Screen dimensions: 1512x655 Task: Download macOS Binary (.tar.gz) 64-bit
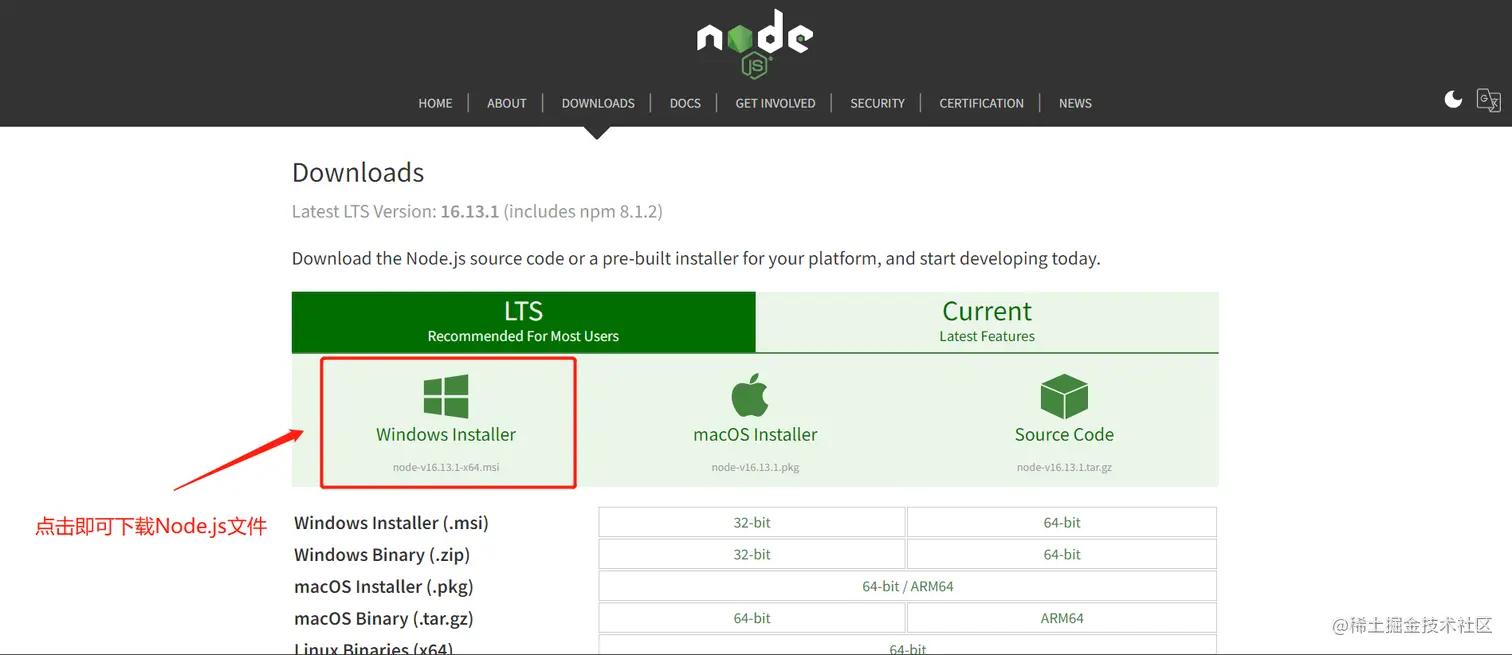[752, 618]
